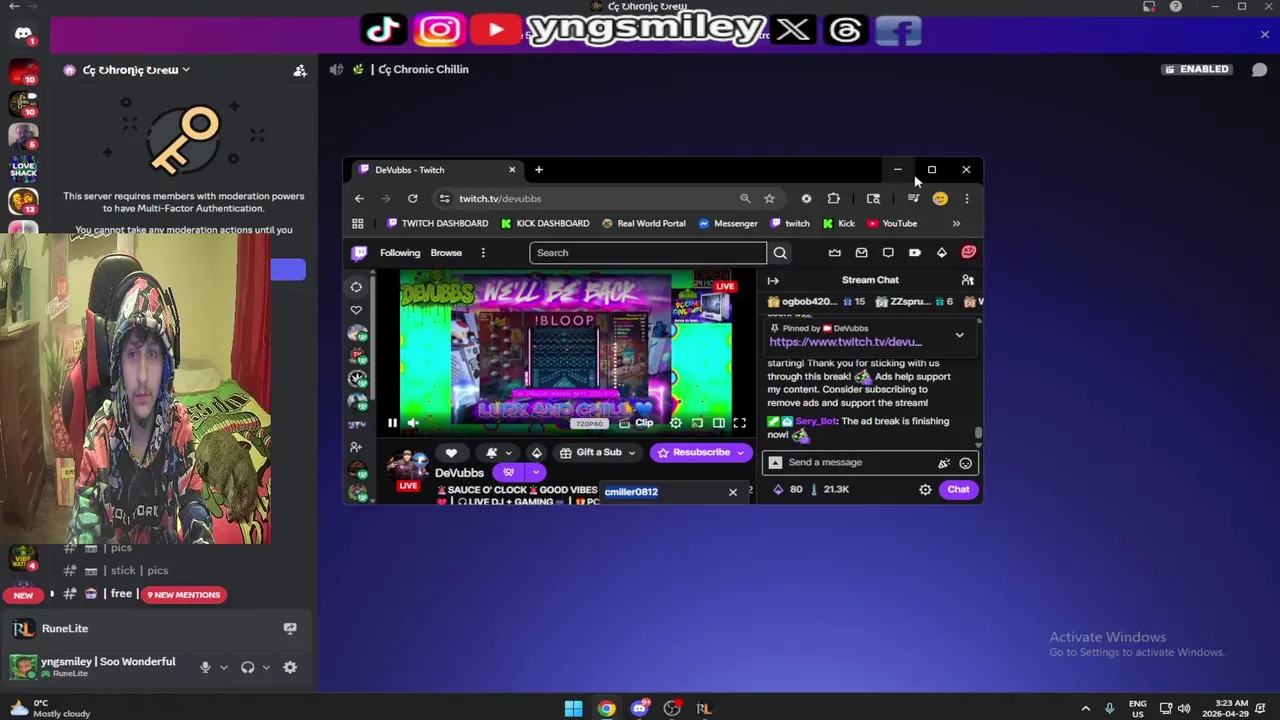Click the 9 NEW MENTIONS badge

pos(184,595)
